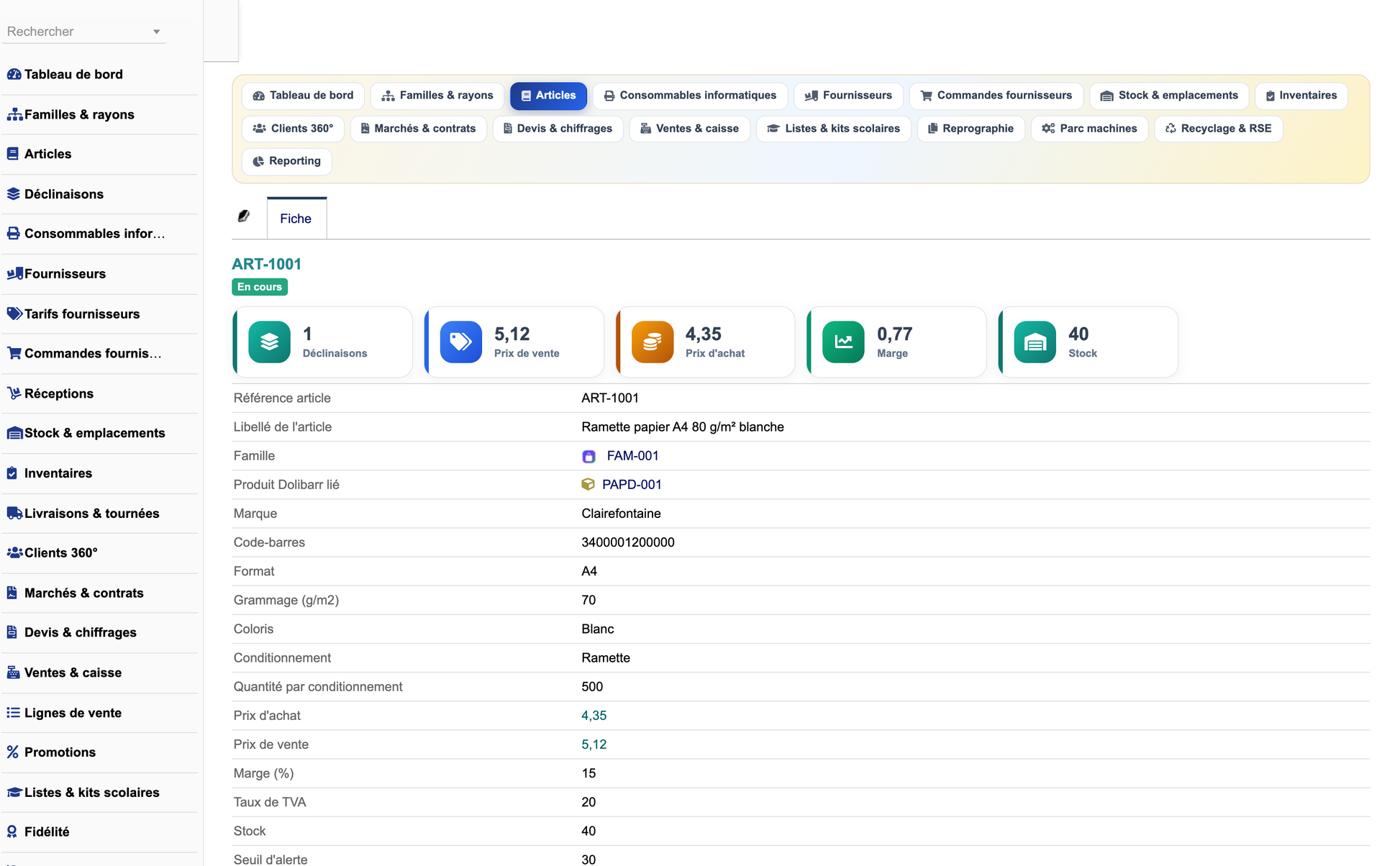Image resolution: width=1400 pixels, height=866 pixels.
Task: Go to Devis & chiffrages top menu button
Action: tap(558, 129)
